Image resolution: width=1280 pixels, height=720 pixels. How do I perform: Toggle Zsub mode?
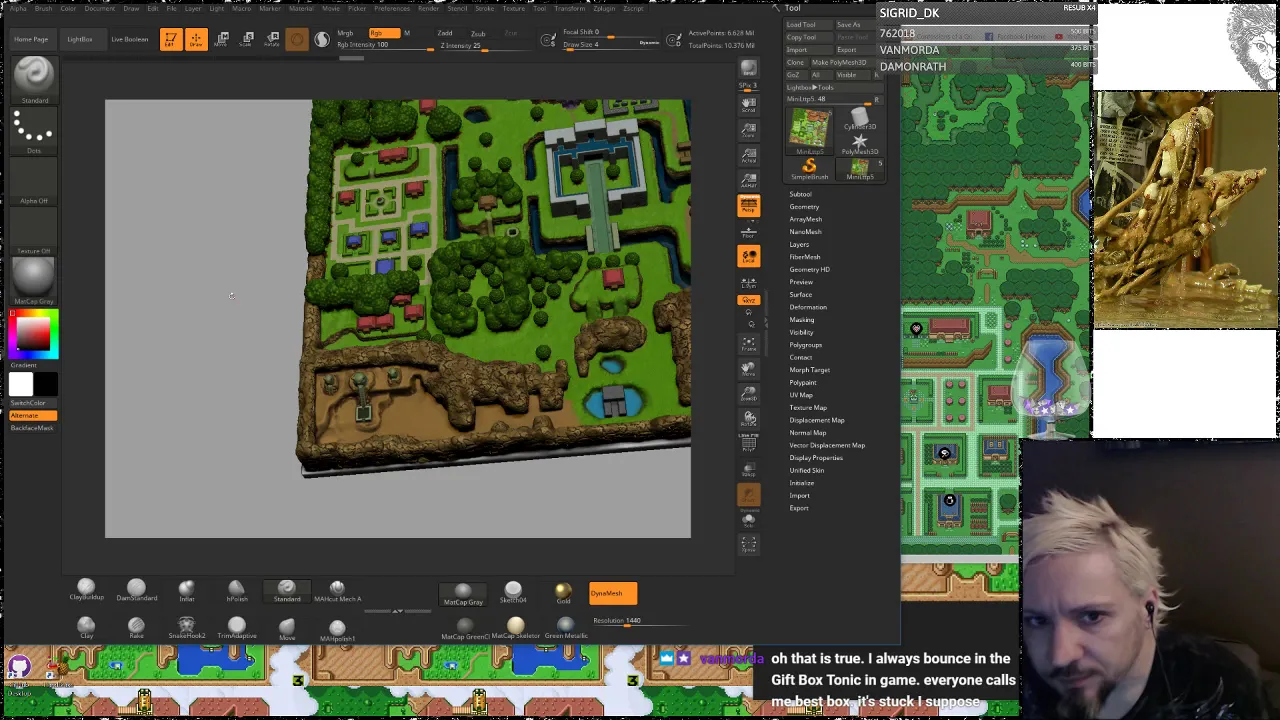(x=478, y=33)
